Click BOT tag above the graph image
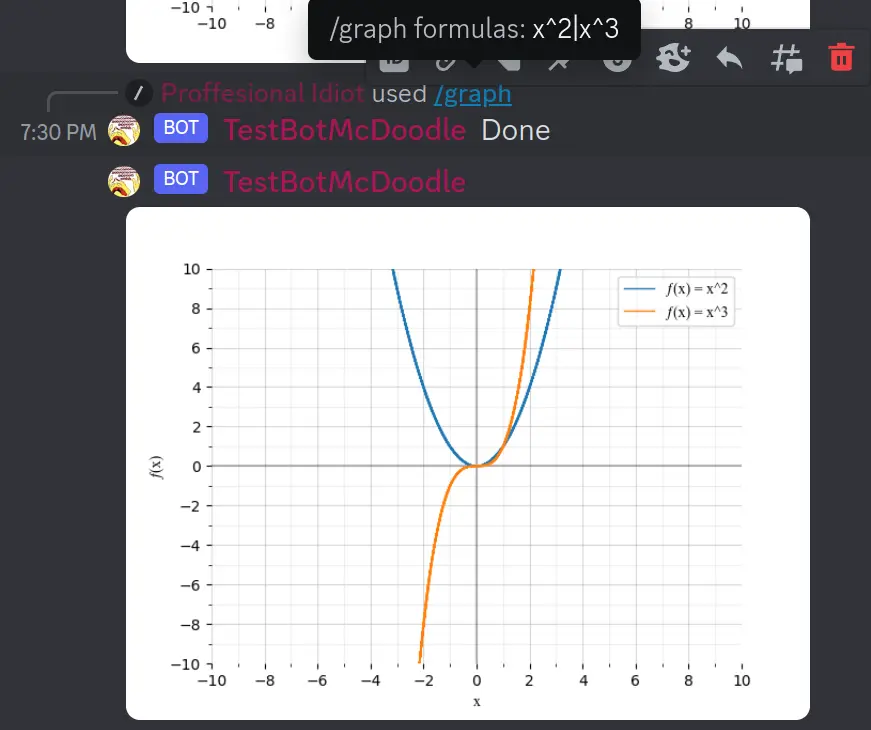 (181, 180)
